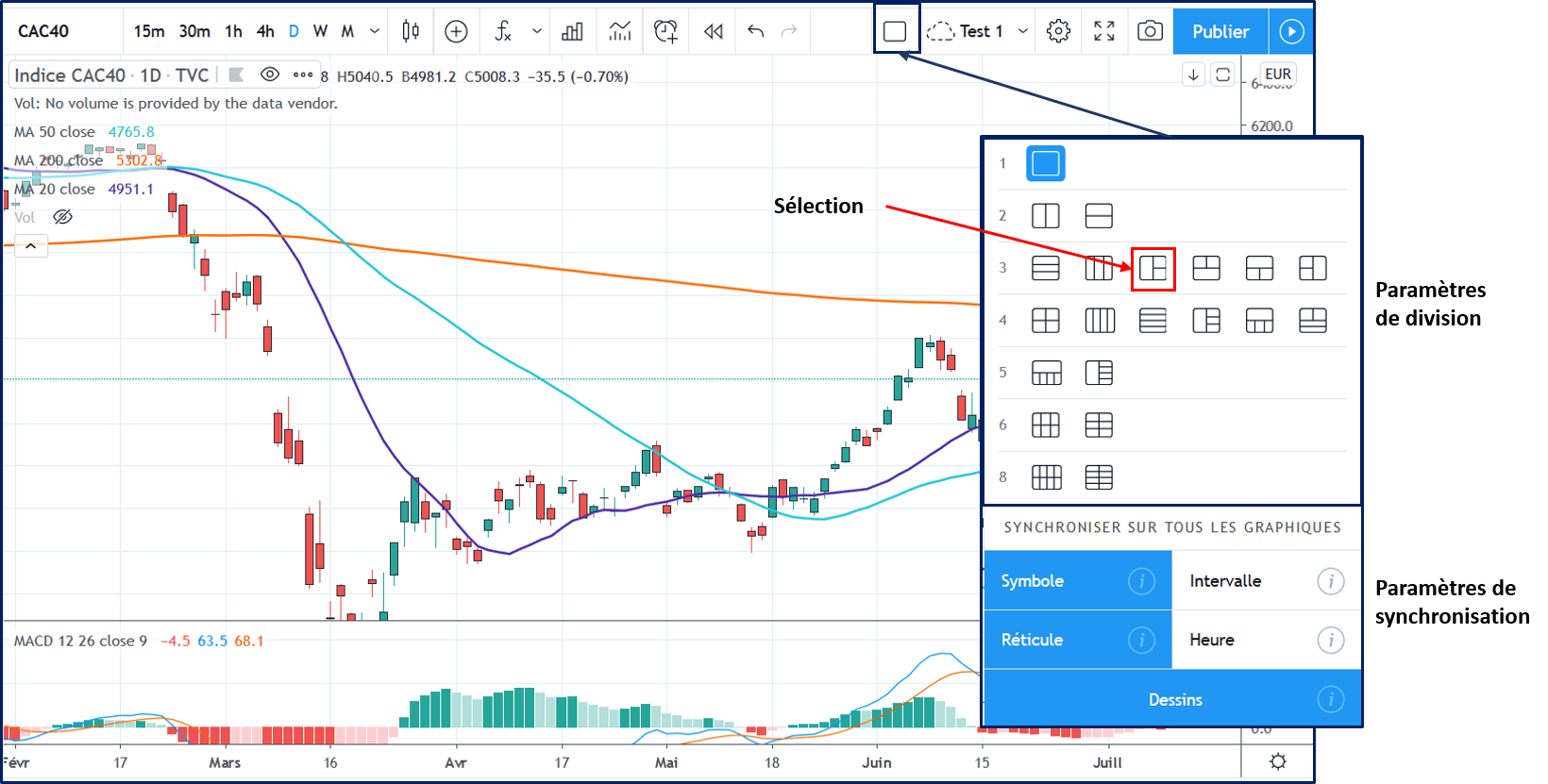Start bar replay with rewind icon
Screen dimensions: 1548x784
click(713, 31)
